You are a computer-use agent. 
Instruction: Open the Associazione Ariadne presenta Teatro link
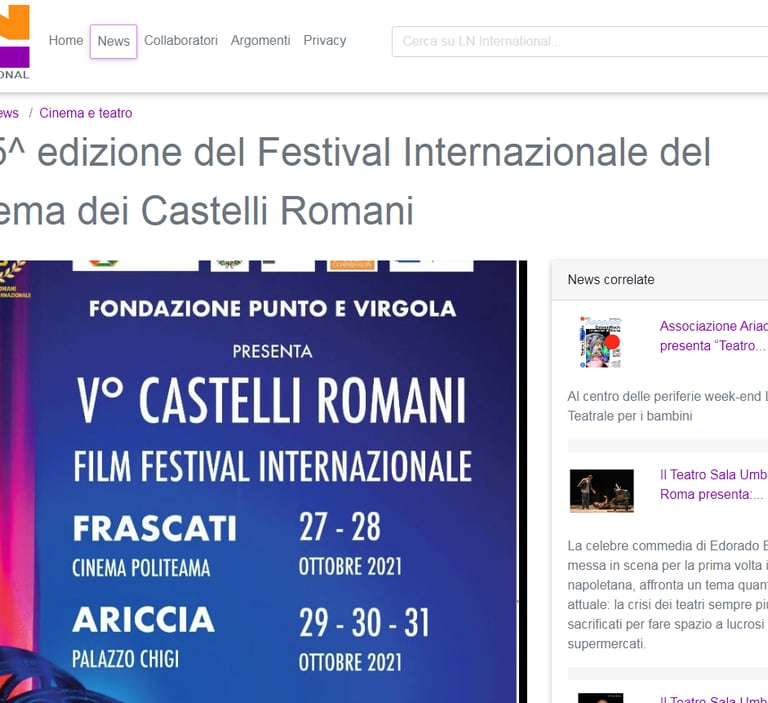(x=713, y=336)
